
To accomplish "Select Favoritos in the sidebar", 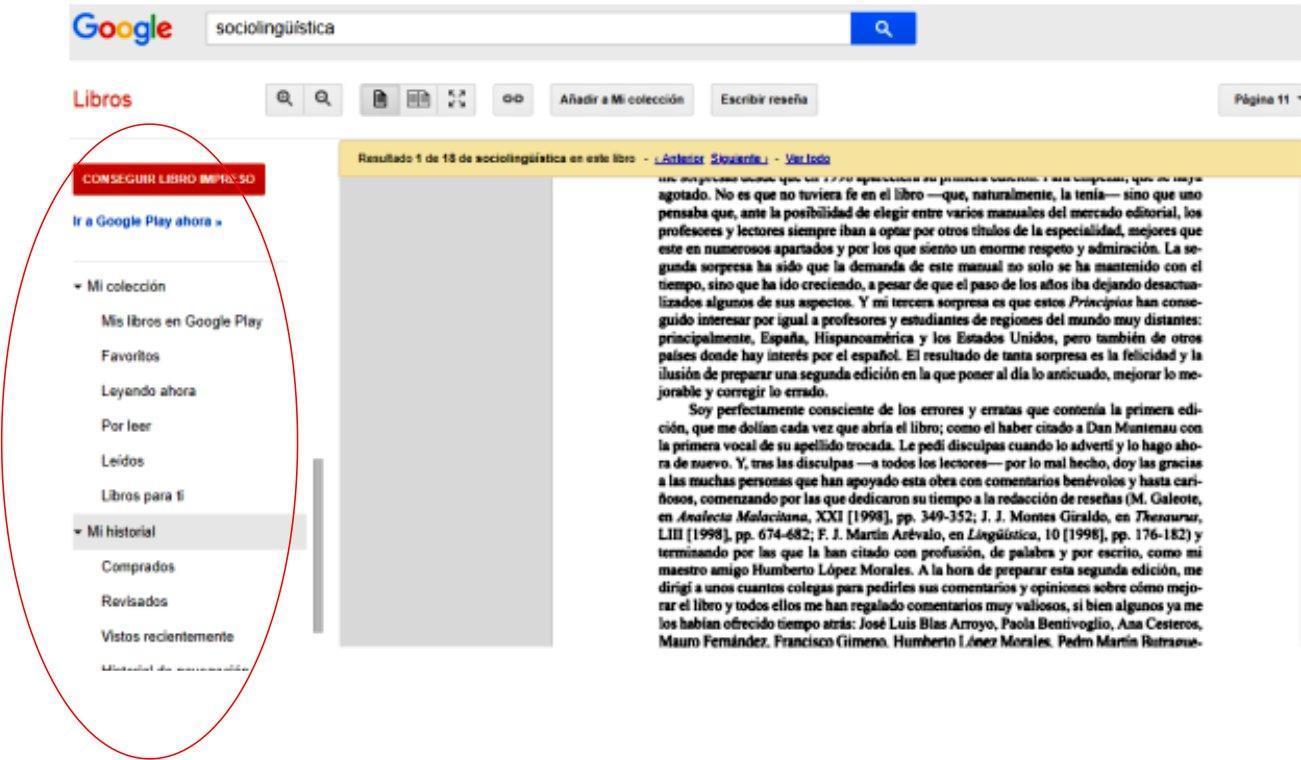I will point(131,355).
